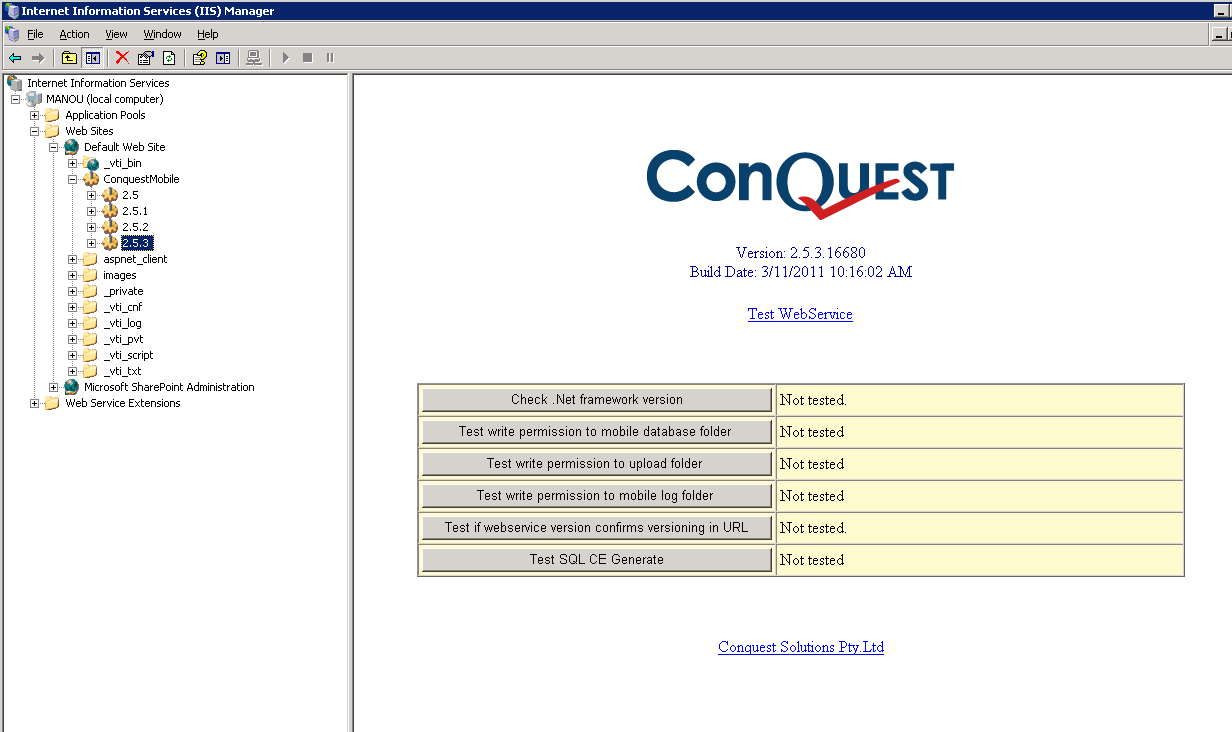Click Test write permission to mobile database folder
The width and height of the screenshot is (1232, 732).
pos(597,432)
